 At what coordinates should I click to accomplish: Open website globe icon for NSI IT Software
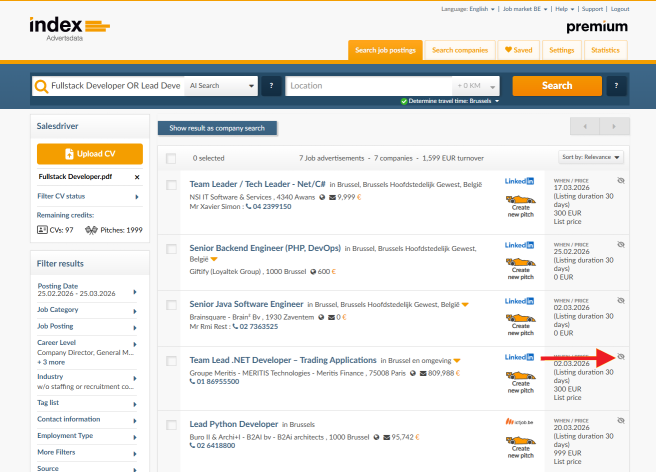pyautogui.click(x=322, y=197)
